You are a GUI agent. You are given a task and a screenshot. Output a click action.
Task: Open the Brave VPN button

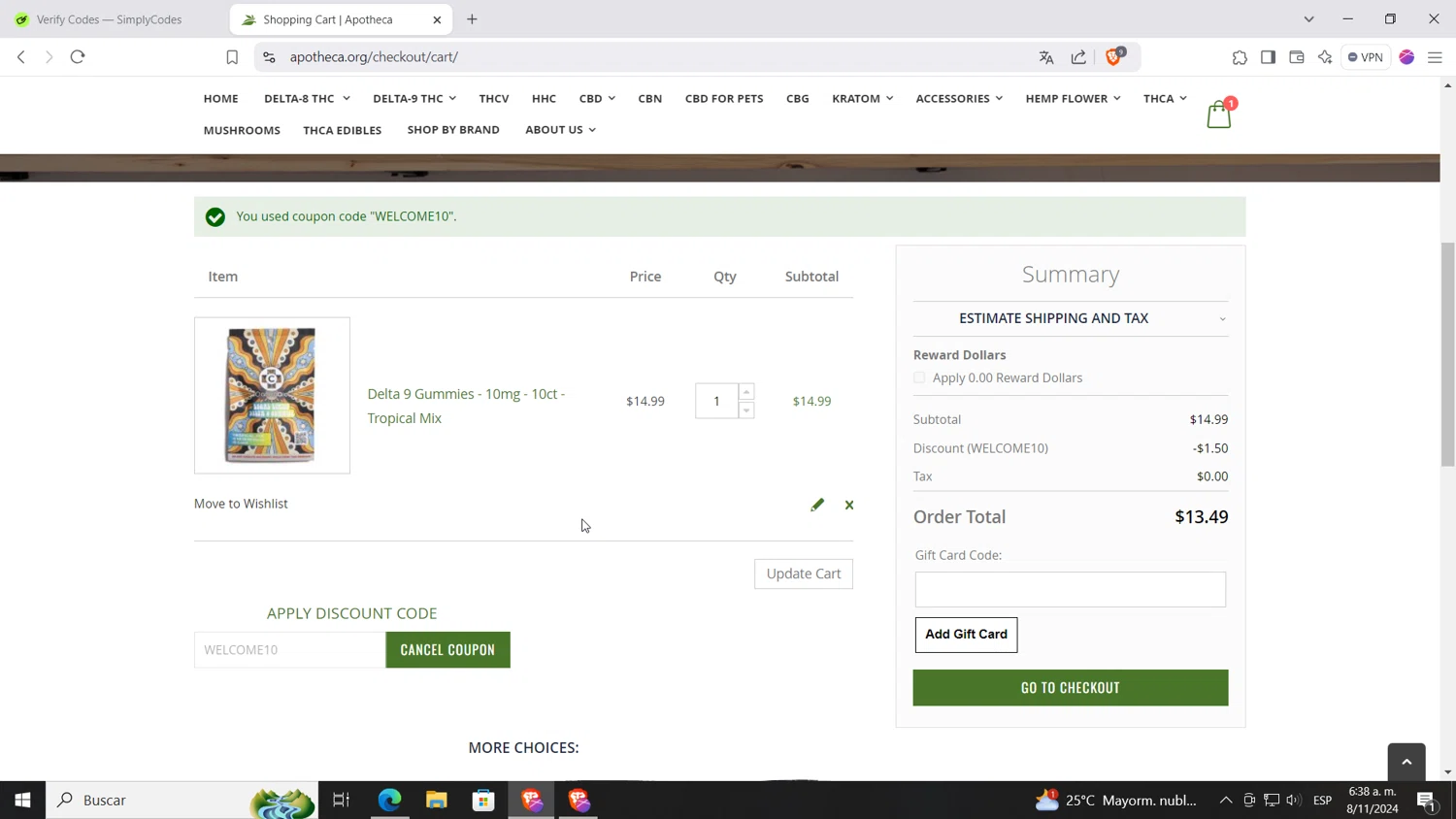[1366, 57]
